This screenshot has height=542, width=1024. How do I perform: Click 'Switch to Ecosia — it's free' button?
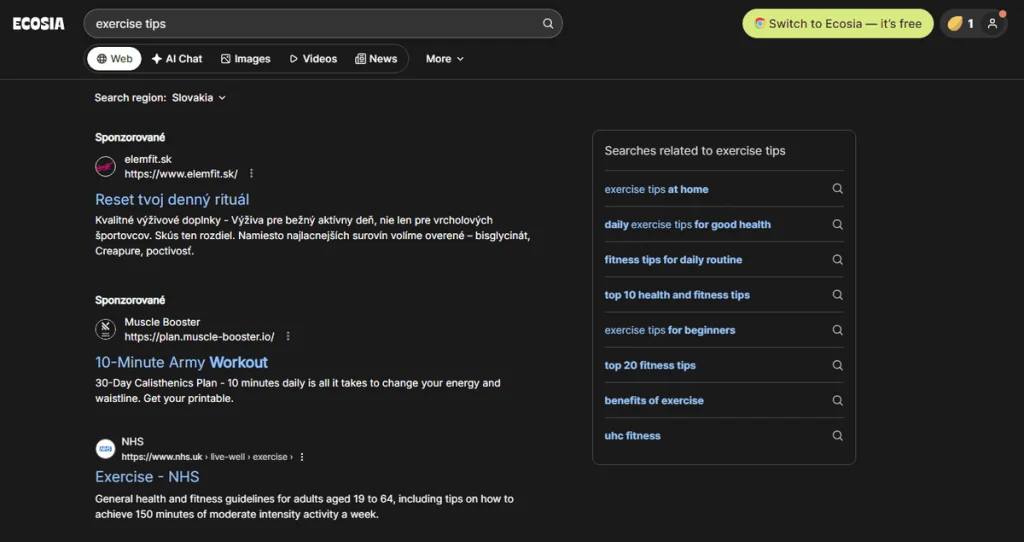click(838, 24)
